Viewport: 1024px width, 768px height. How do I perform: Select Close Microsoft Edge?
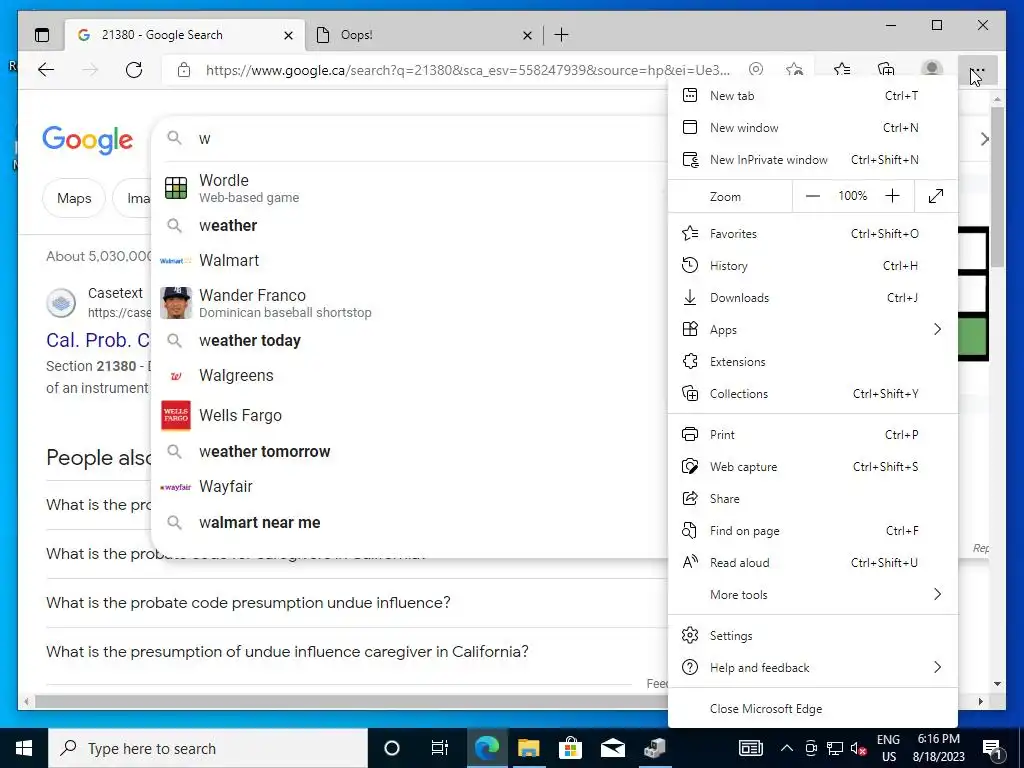tap(812, 709)
